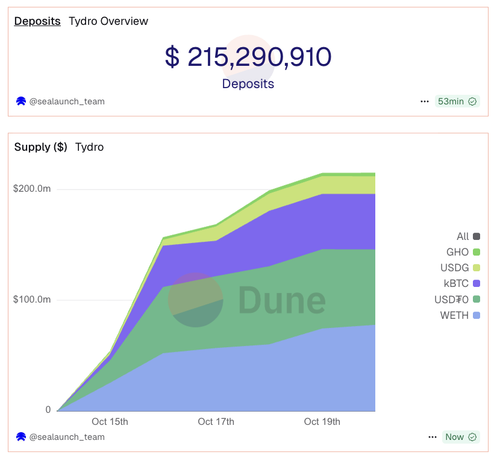Click the sealaunch_team avatar icon in Deposits card
The width and height of the screenshot is (500, 463).
point(21,101)
